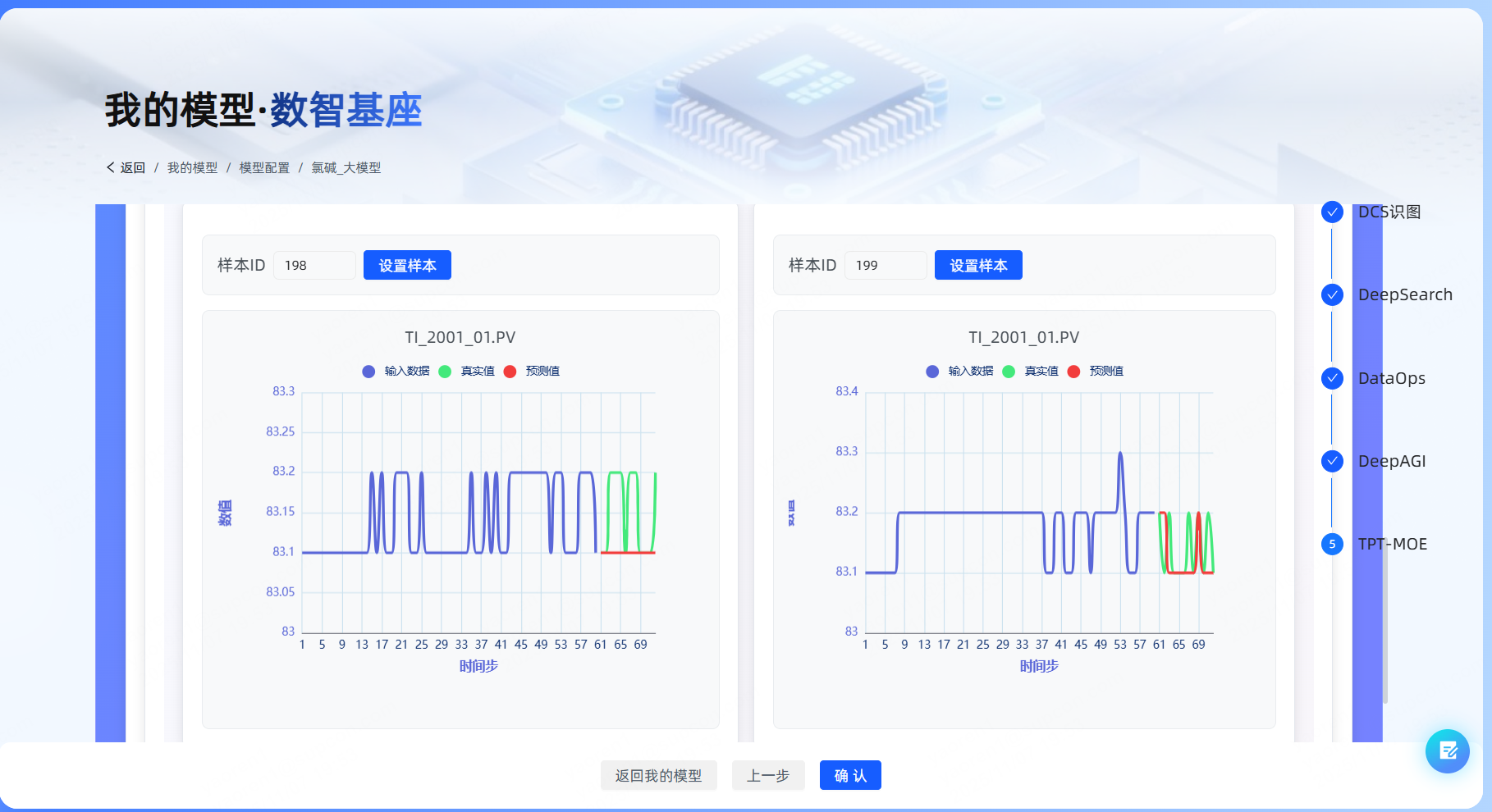
Task: Hide 真实值 series in left chart
Action: pyautogui.click(x=468, y=372)
